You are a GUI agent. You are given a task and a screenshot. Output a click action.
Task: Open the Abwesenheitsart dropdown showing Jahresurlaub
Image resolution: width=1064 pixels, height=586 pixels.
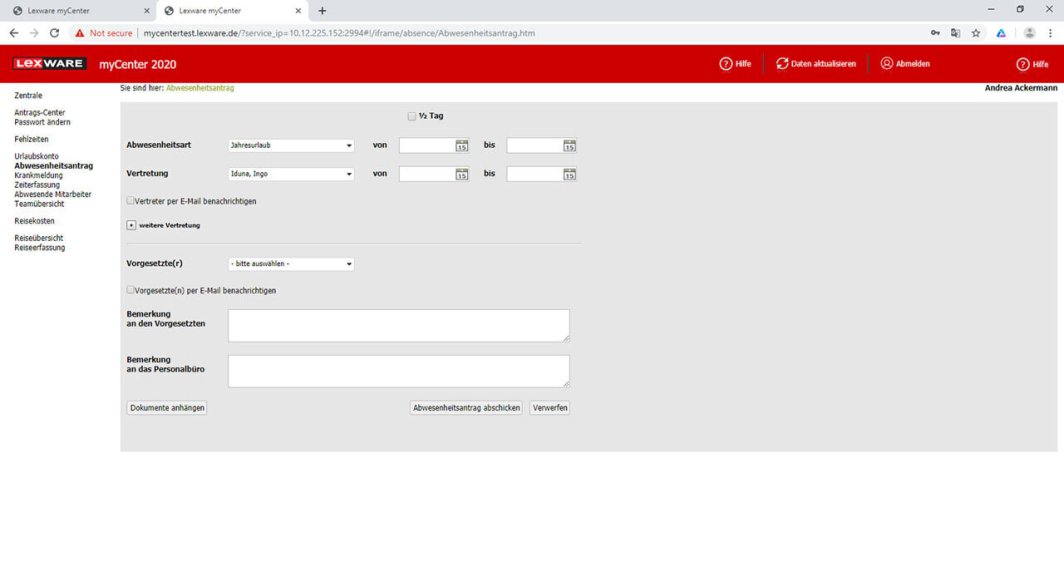(x=290, y=145)
